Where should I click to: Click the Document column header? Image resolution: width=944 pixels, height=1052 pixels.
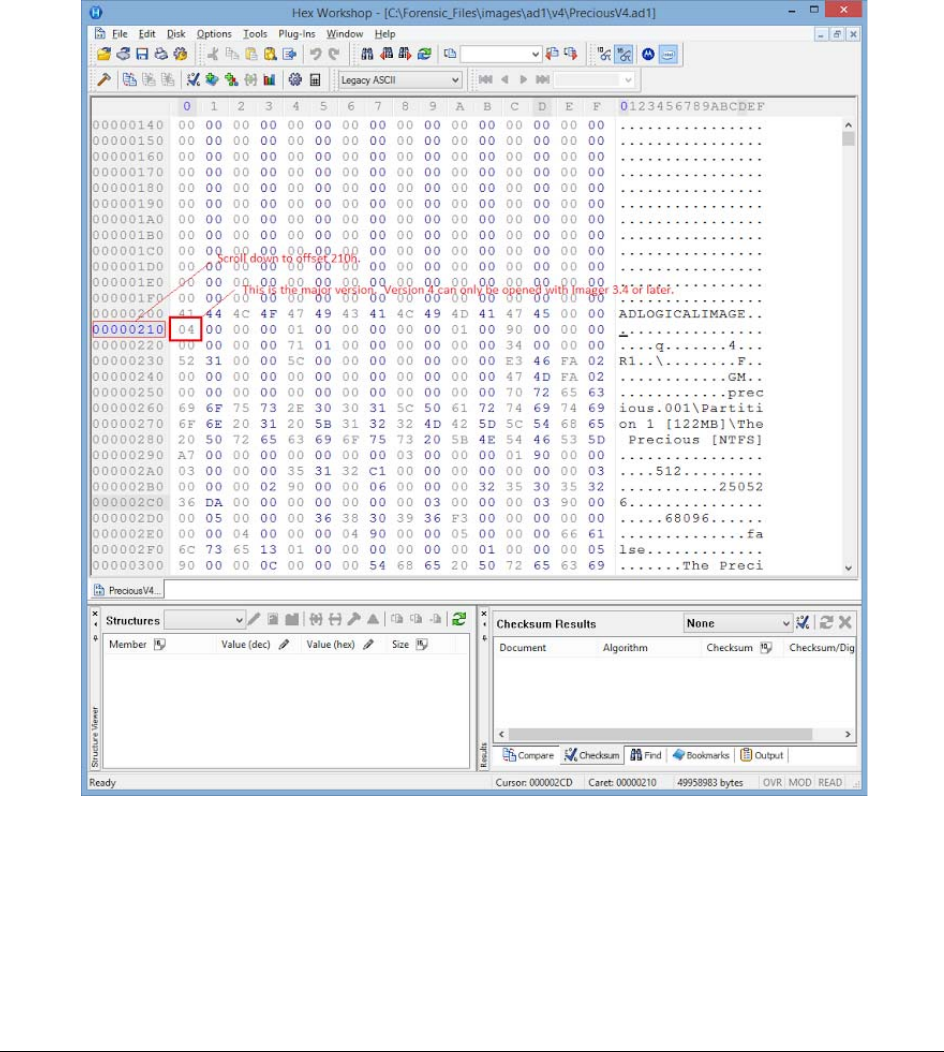523,647
